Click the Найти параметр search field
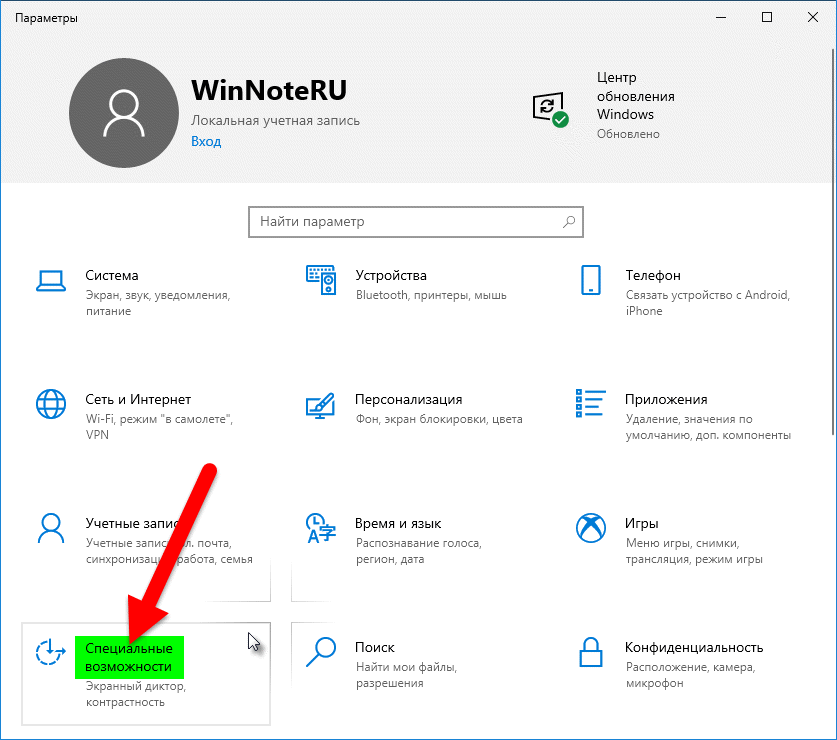This screenshot has height=740, width=837. pyautogui.click(x=405, y=222)
